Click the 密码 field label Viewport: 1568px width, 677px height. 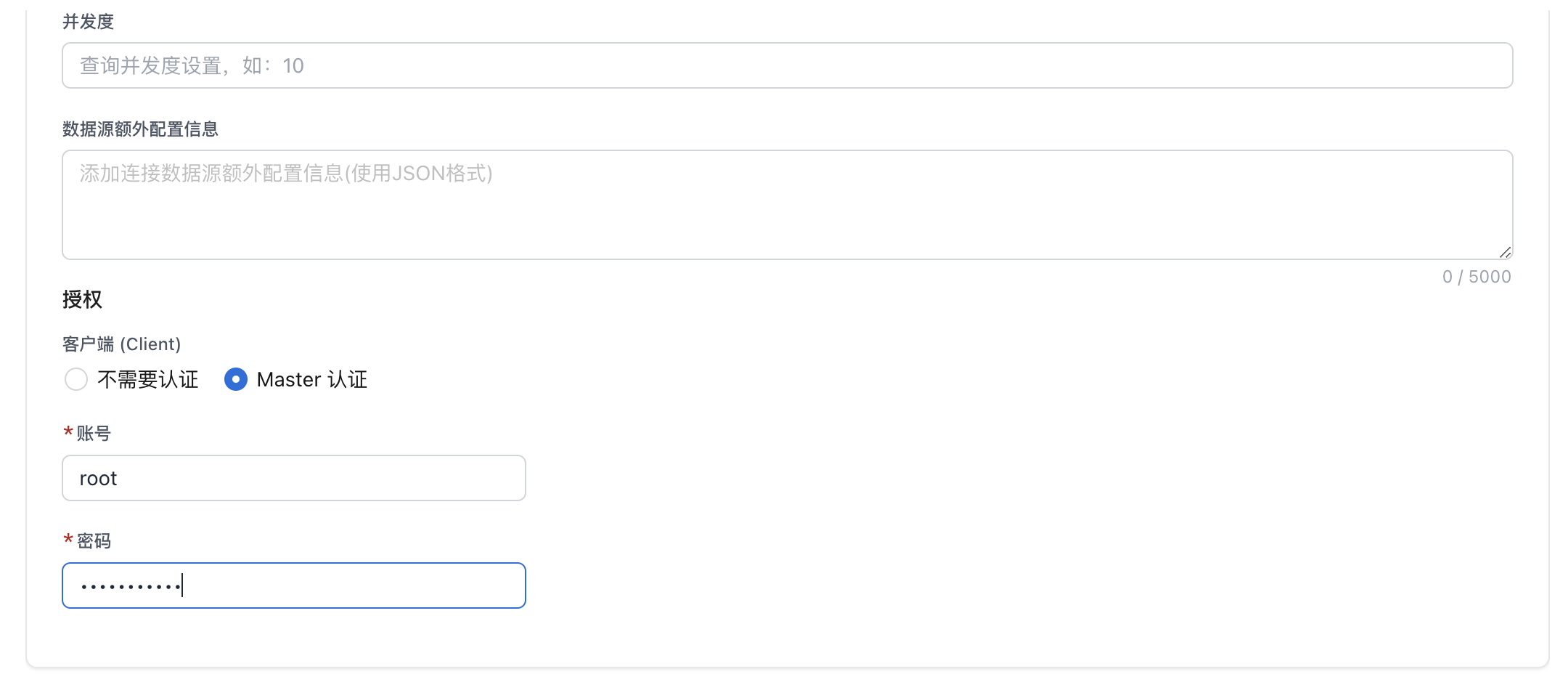94,541
